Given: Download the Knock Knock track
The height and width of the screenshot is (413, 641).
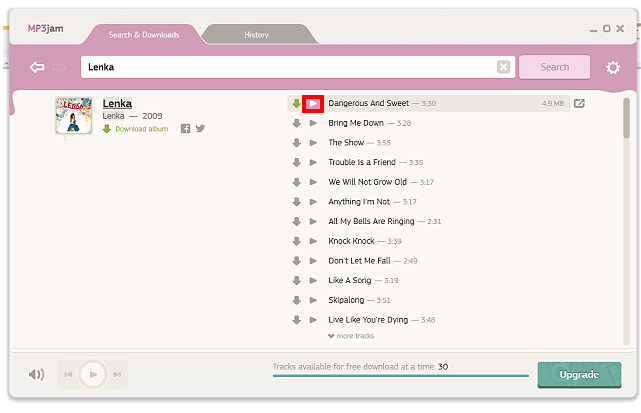Looking at the screenshot, I should pyautogui.click(x=296, y=241).
